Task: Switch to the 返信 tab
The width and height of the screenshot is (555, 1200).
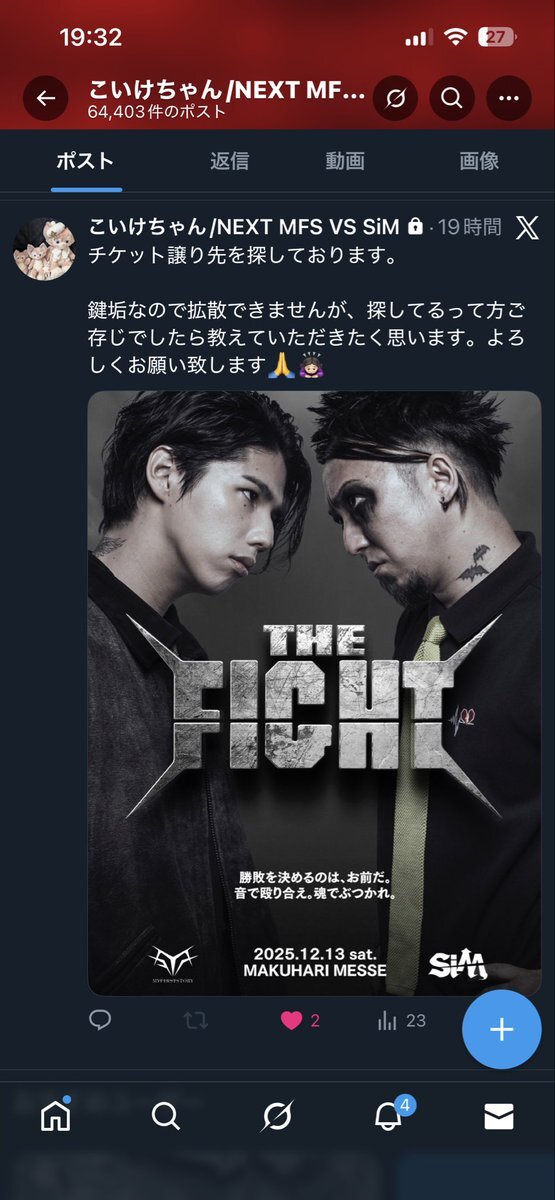Action: click(x=229, y=161)
